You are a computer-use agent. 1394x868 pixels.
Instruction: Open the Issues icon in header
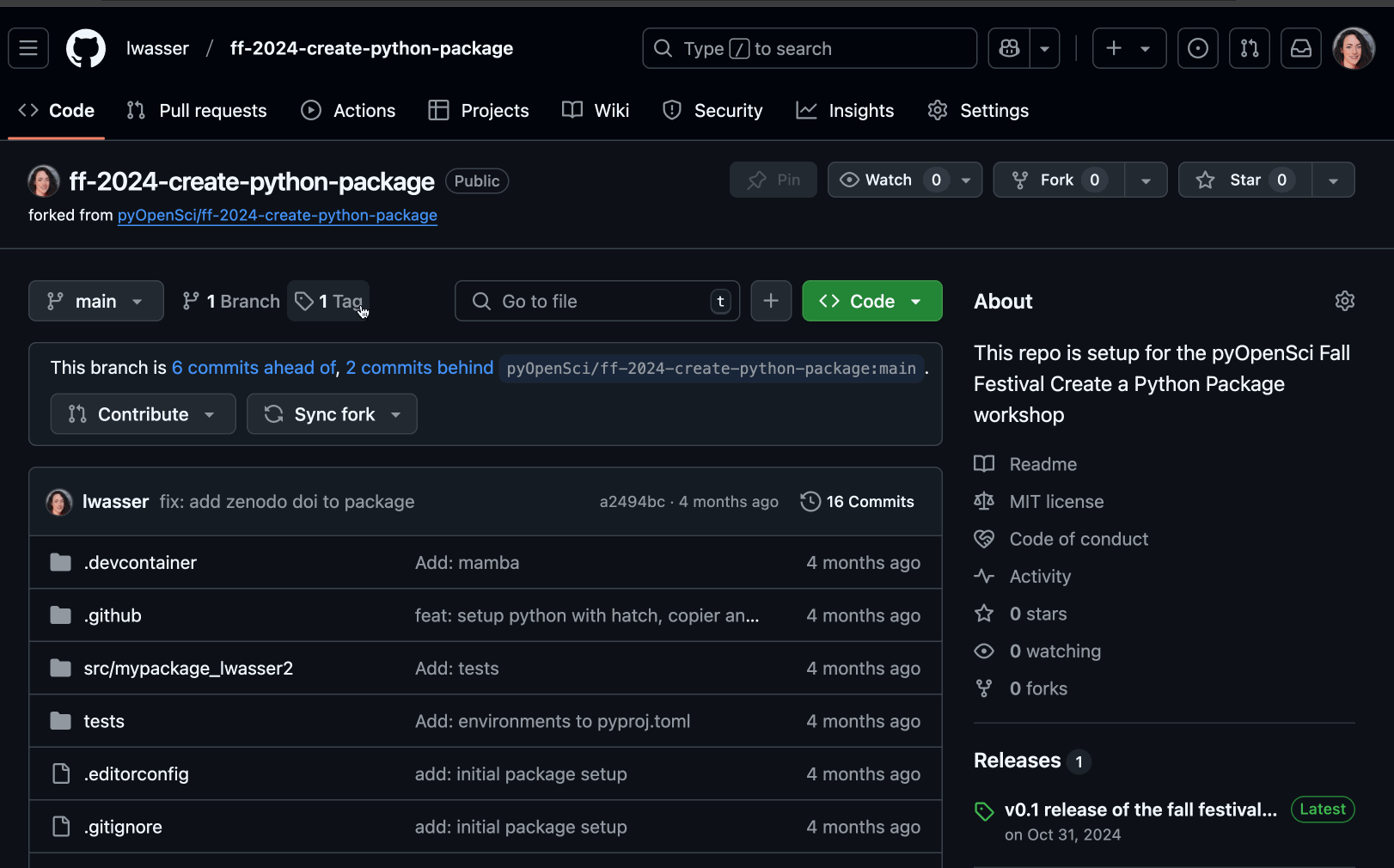click(x=1198, y=48)
